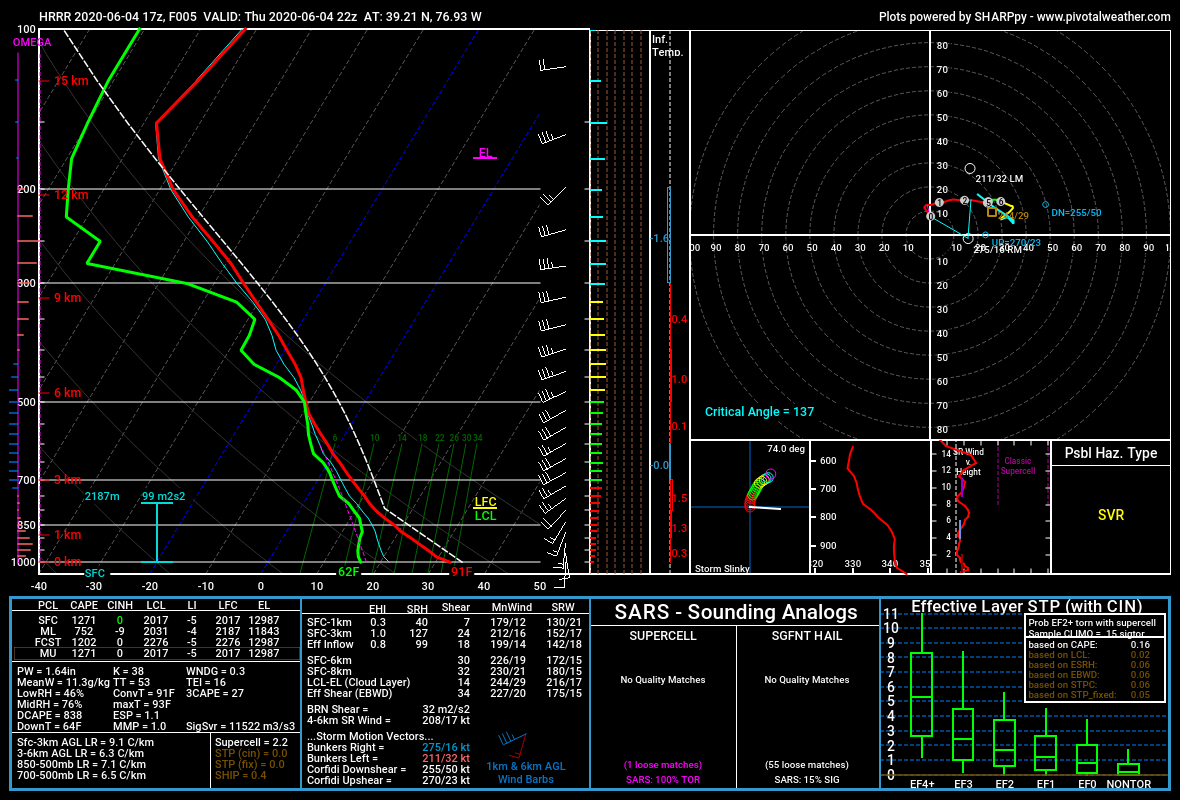
Task: Click the EF0 box plot label
Action: click(1087, 784)
